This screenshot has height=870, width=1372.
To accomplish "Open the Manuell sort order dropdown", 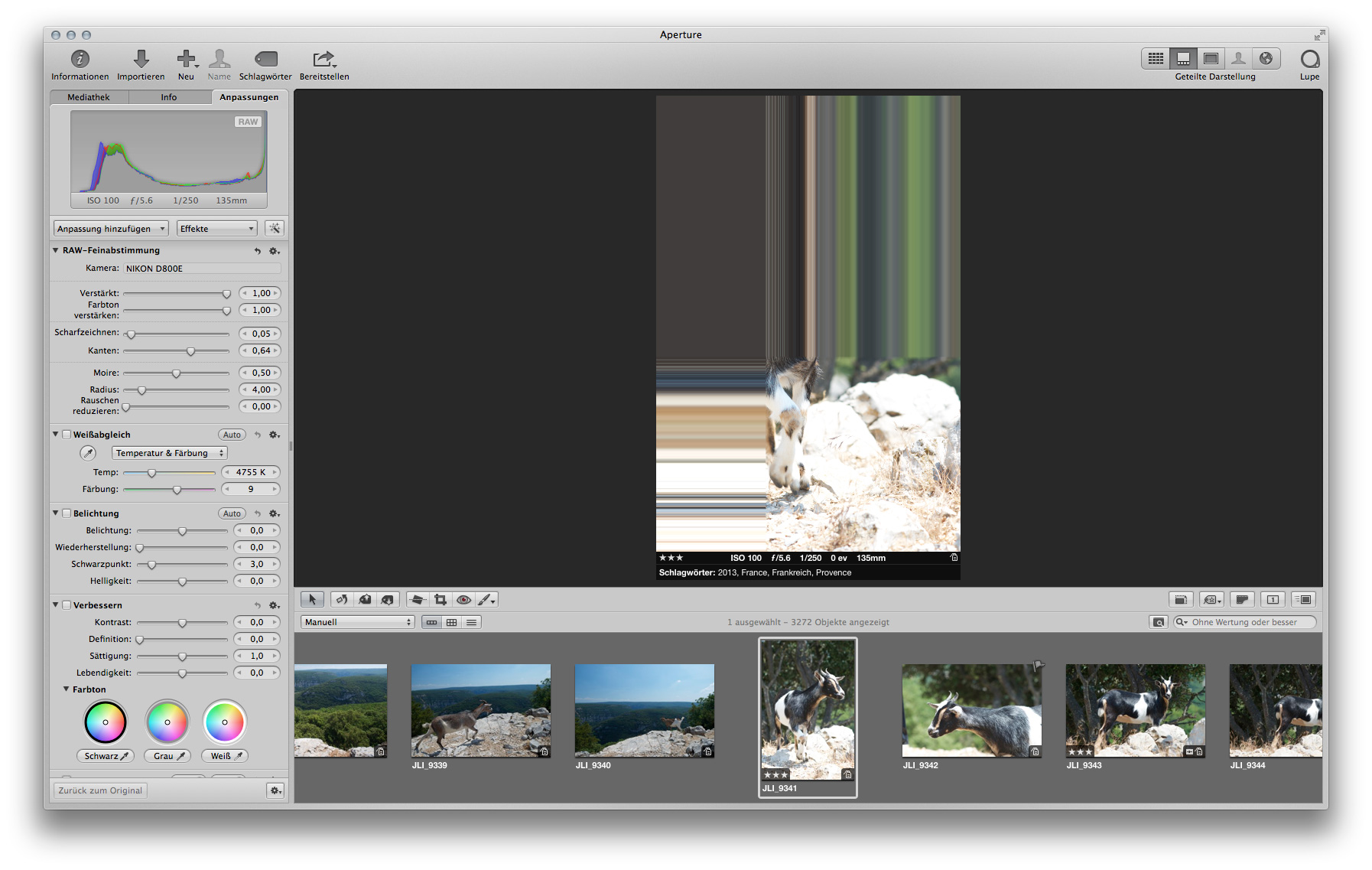I will click(357, 622).
